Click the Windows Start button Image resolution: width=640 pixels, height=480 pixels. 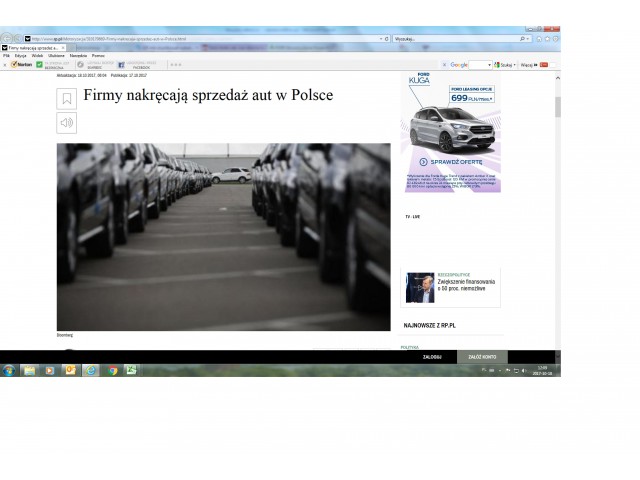click(9, 370)
